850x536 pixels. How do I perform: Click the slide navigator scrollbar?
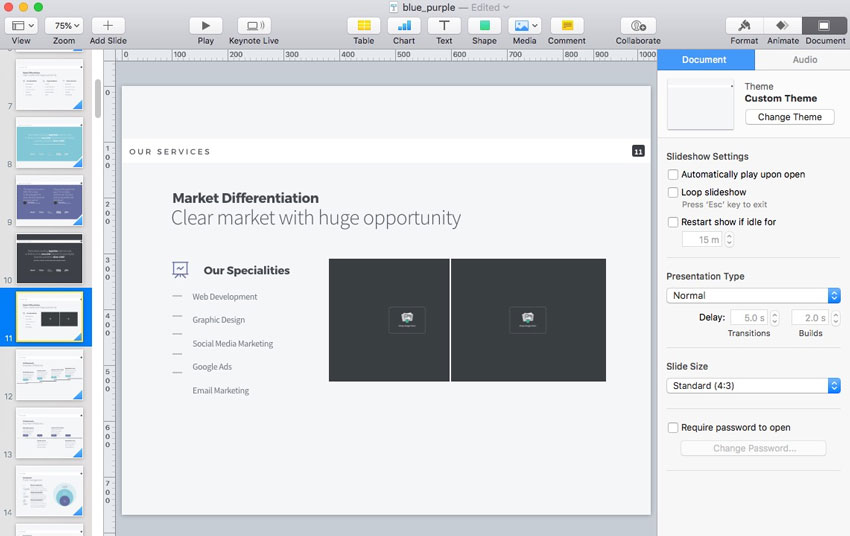(x=98, y=99)
